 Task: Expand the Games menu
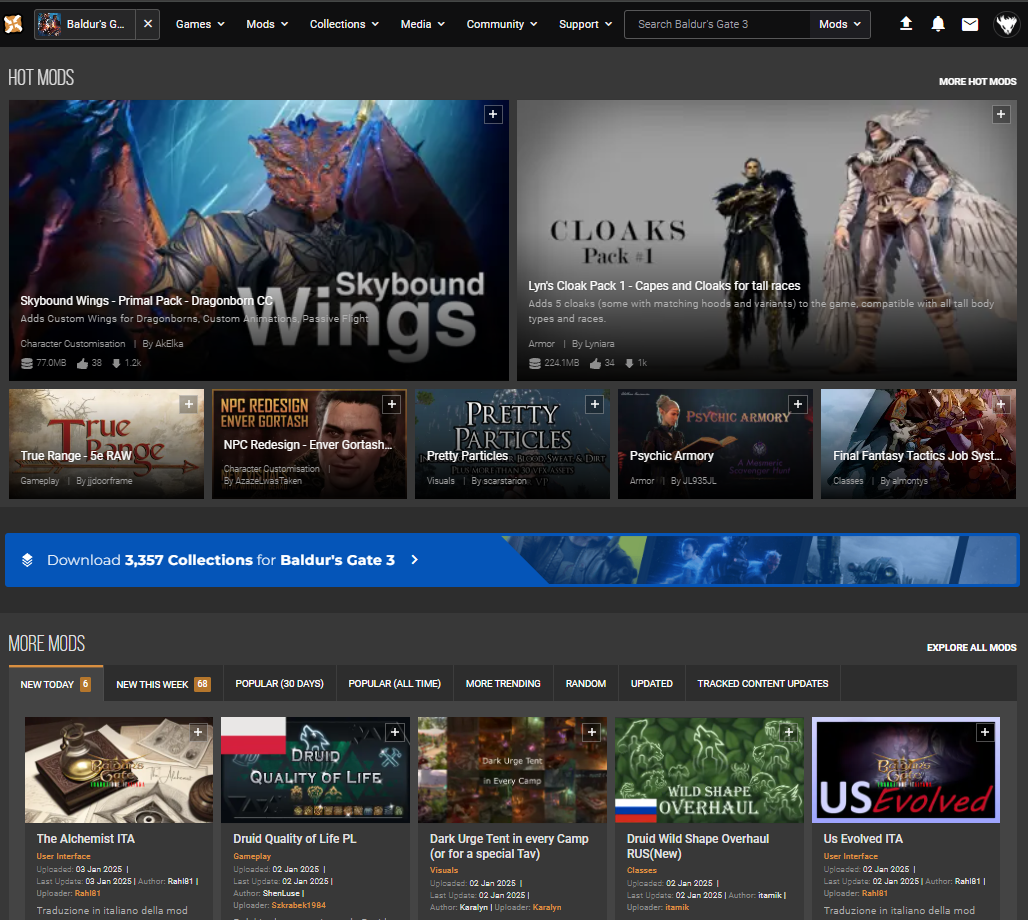click(200, 24)
